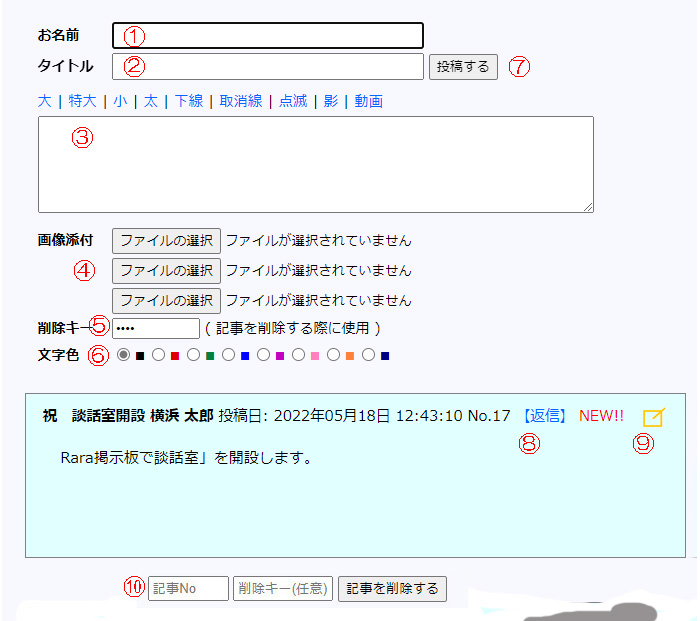Click the 【返信】 reply link on post No.17
700x621 pixels.
click(x=545, y=416)
